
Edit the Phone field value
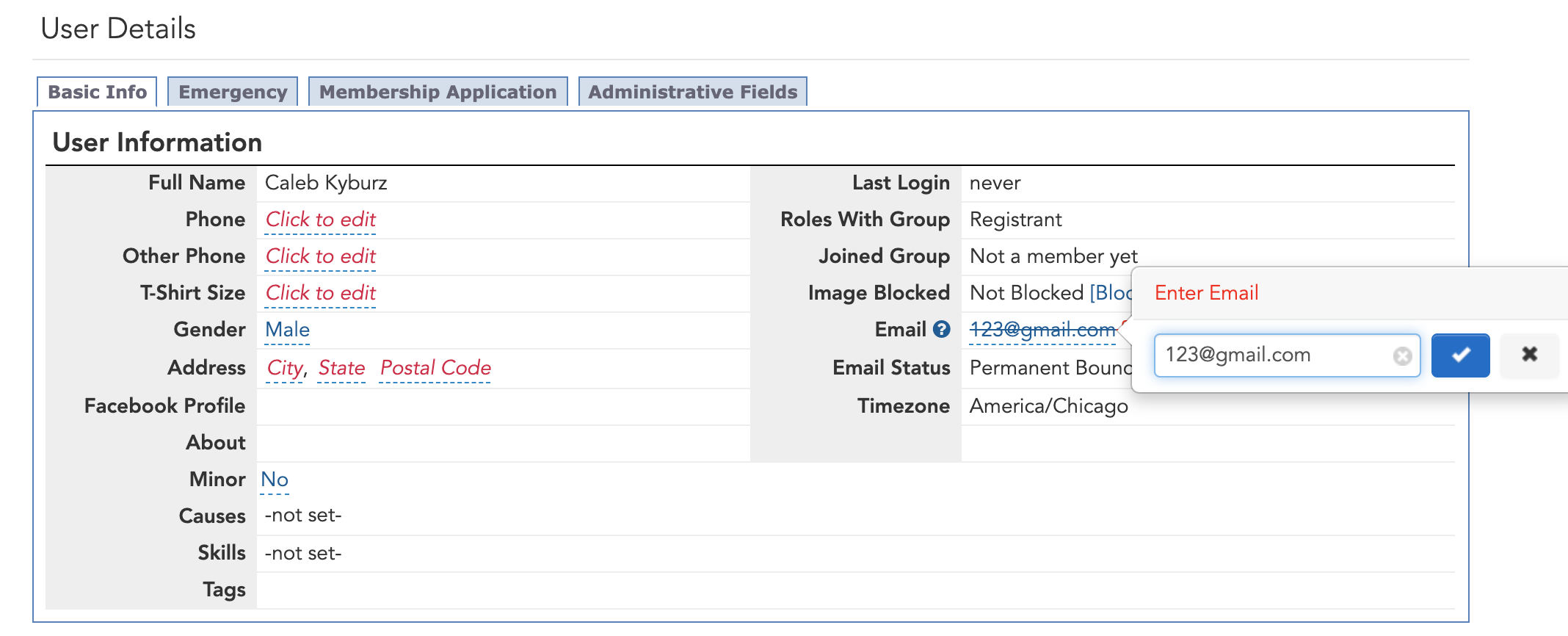(x=320, y=220)
